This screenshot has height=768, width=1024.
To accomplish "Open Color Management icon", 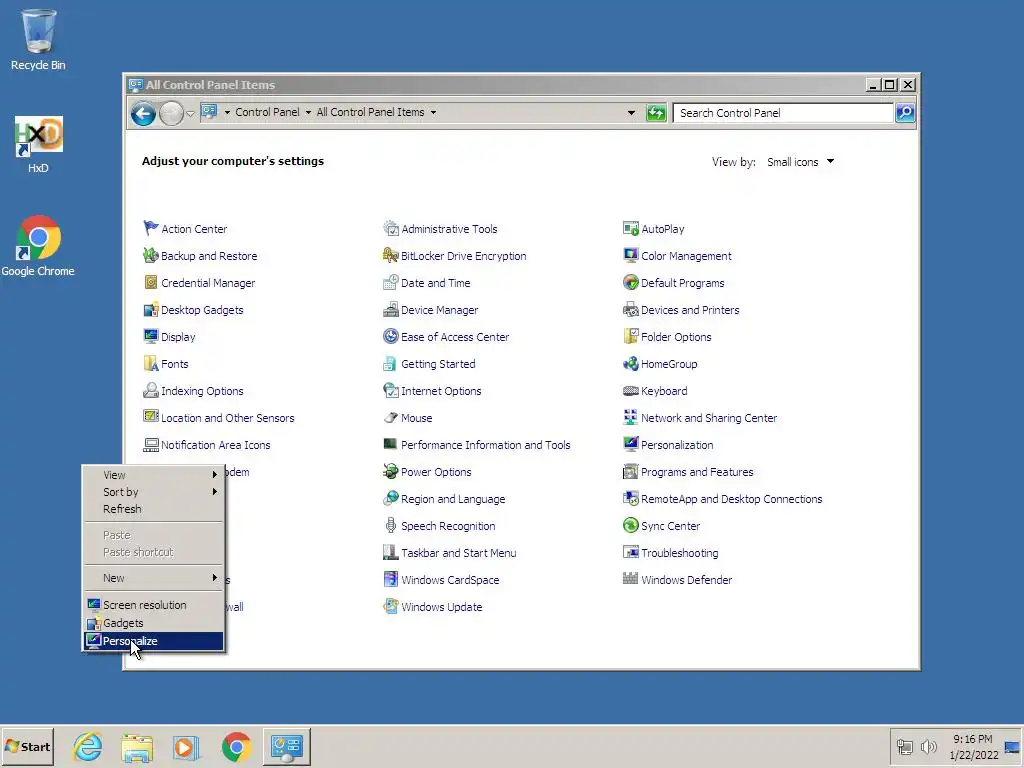I will coord(630,255).
